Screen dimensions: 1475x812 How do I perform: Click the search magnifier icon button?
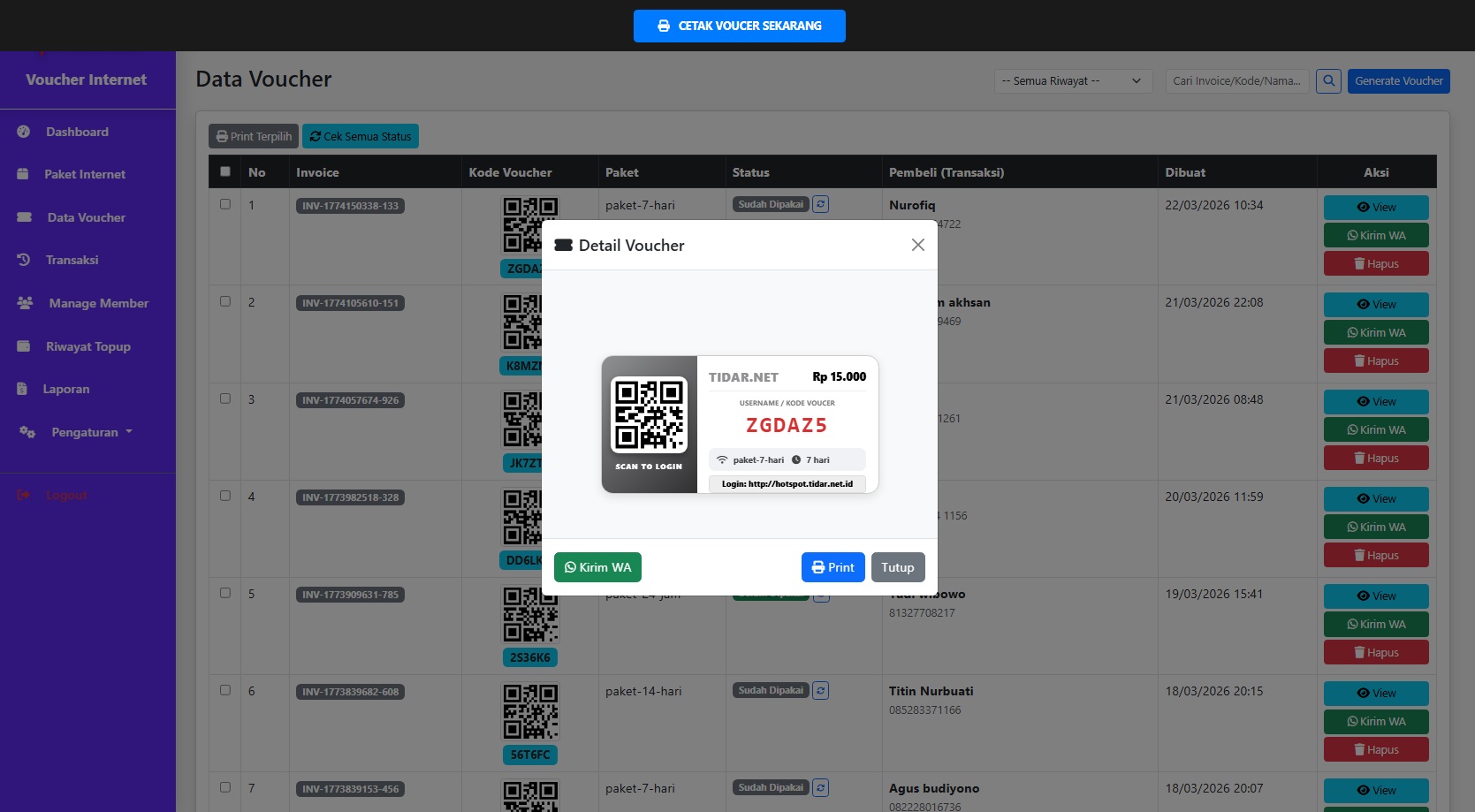pos(1328,80)
